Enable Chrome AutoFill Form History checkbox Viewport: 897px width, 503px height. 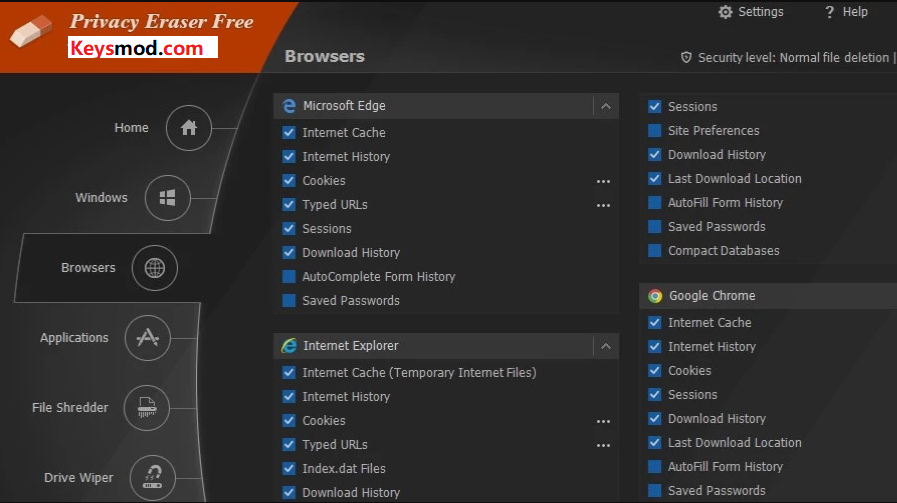pyautogui.click(x=654, y=467)
